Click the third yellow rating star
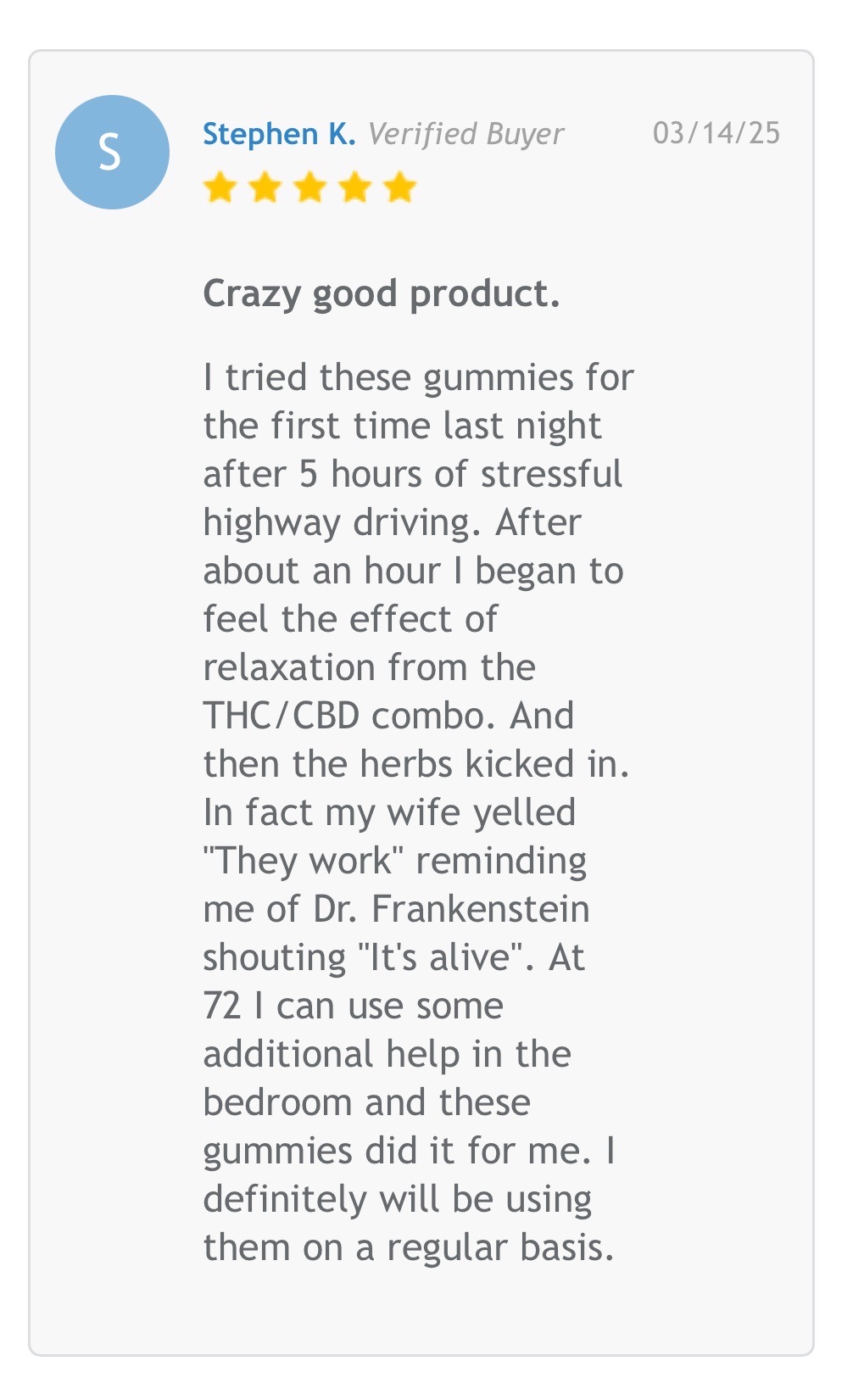The width and height of the screenshot is (853, 1400). click(310, 187)
